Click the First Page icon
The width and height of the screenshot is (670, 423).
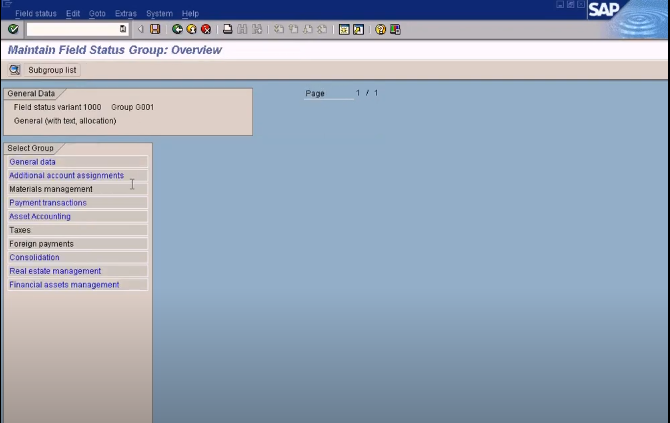(279, 29)
